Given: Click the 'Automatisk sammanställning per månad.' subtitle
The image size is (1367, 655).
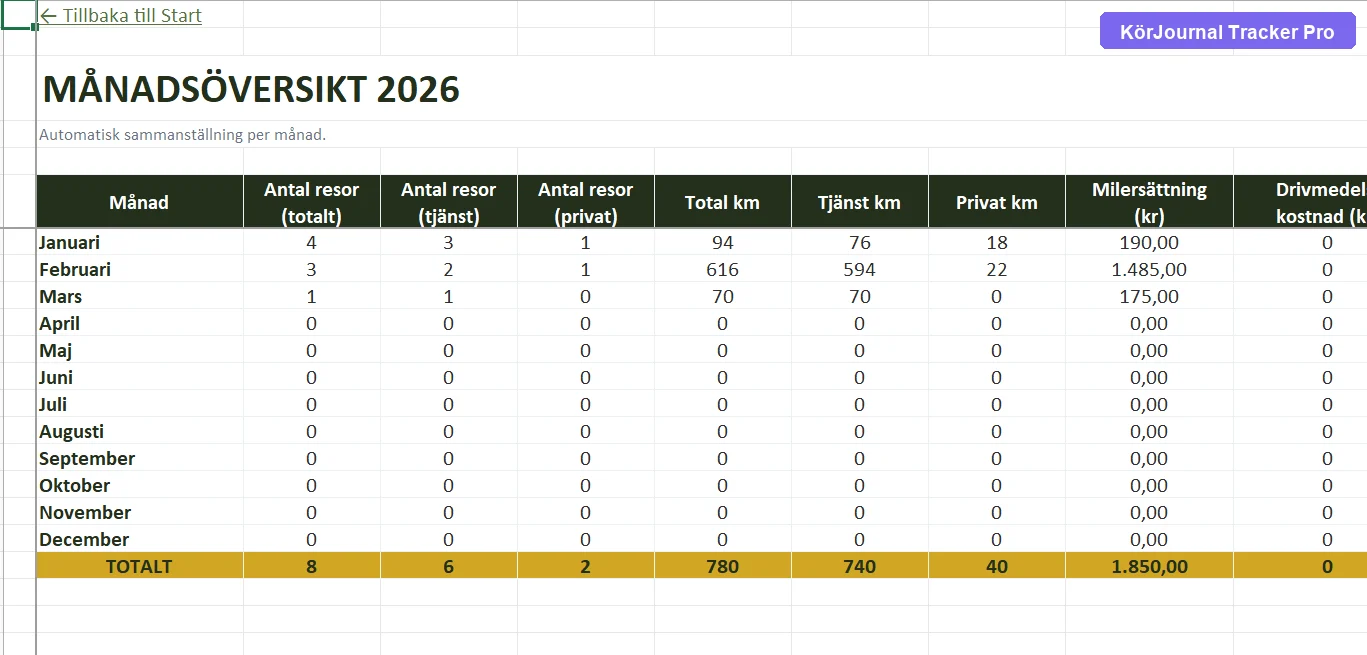Looking at the screenshot, I should (183, 135).
